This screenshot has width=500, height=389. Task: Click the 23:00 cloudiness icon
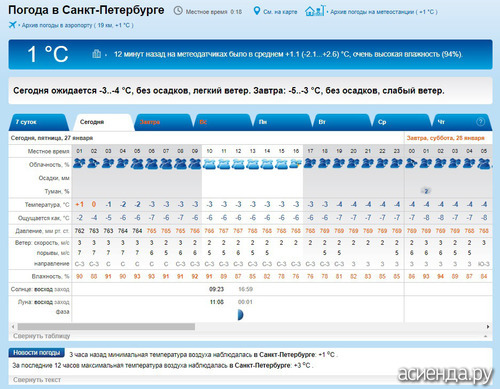[397, 163]
